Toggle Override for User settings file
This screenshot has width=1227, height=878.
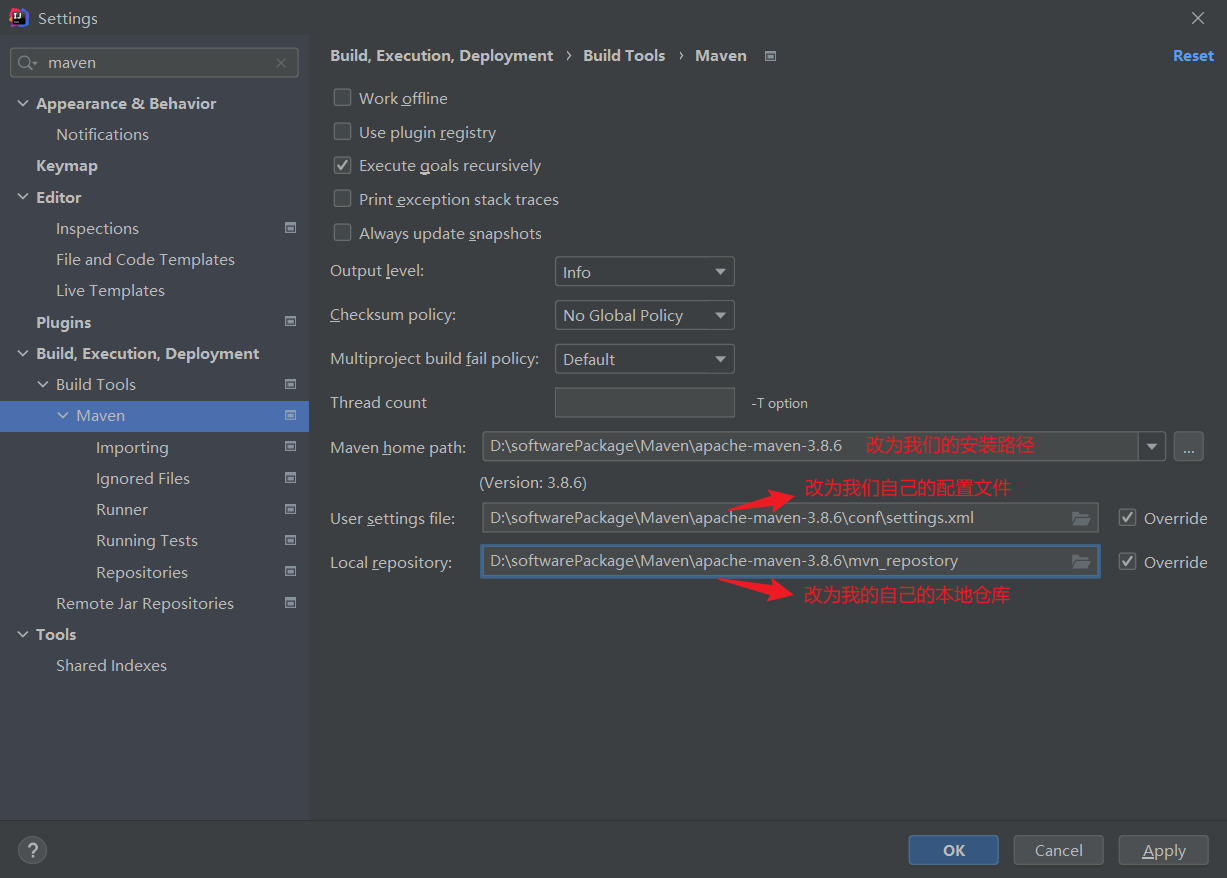pyautogui.click(x=1128, y=518)
